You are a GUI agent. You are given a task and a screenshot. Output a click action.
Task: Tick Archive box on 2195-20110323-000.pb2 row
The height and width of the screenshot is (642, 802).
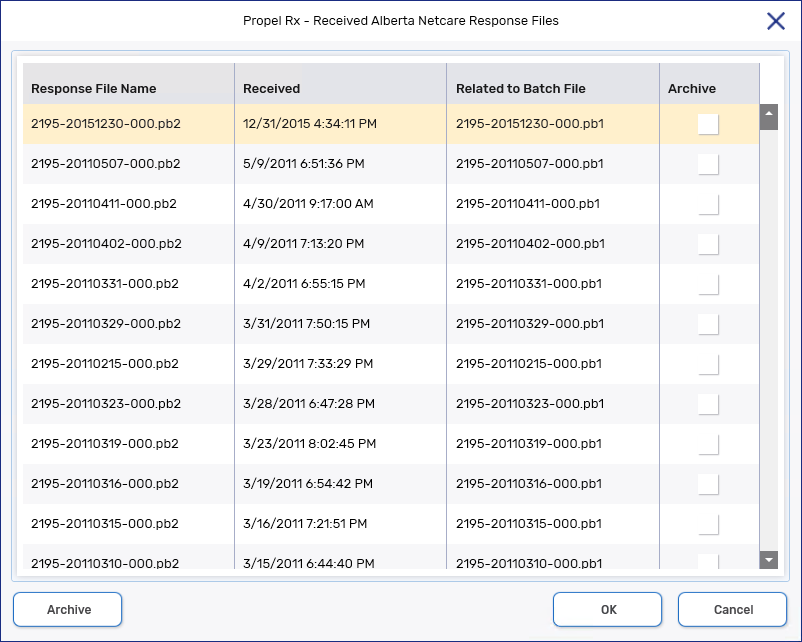[x=708, y=404]
